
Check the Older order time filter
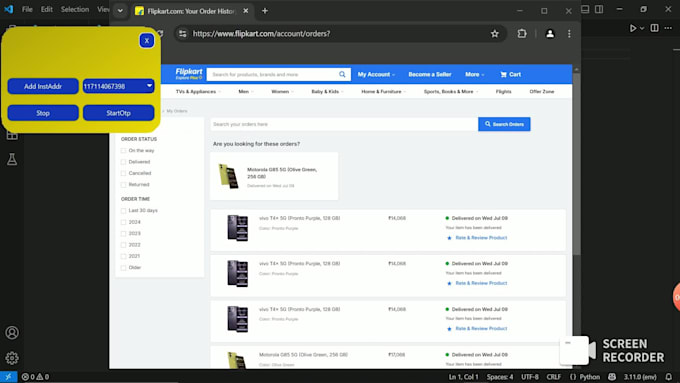(123, 268)
